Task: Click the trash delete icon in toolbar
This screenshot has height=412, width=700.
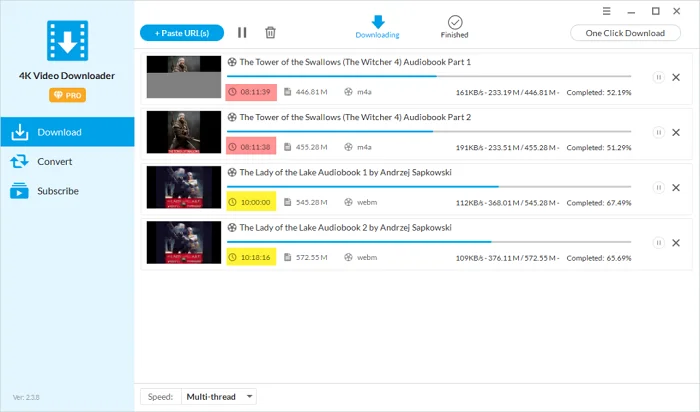Action: coord(270,33)
